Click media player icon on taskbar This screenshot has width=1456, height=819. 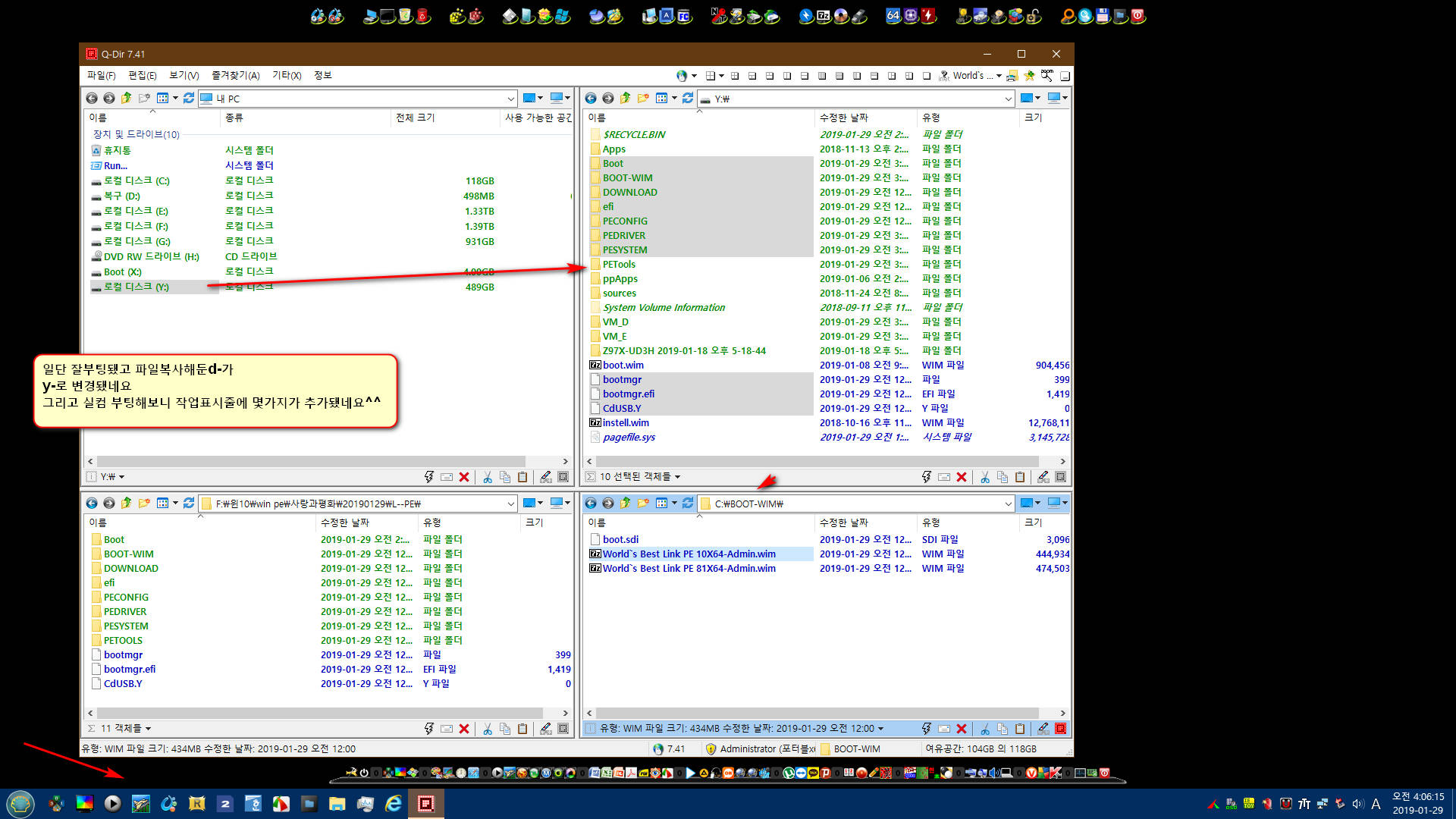pyautogui.click(x=112, y=803)
